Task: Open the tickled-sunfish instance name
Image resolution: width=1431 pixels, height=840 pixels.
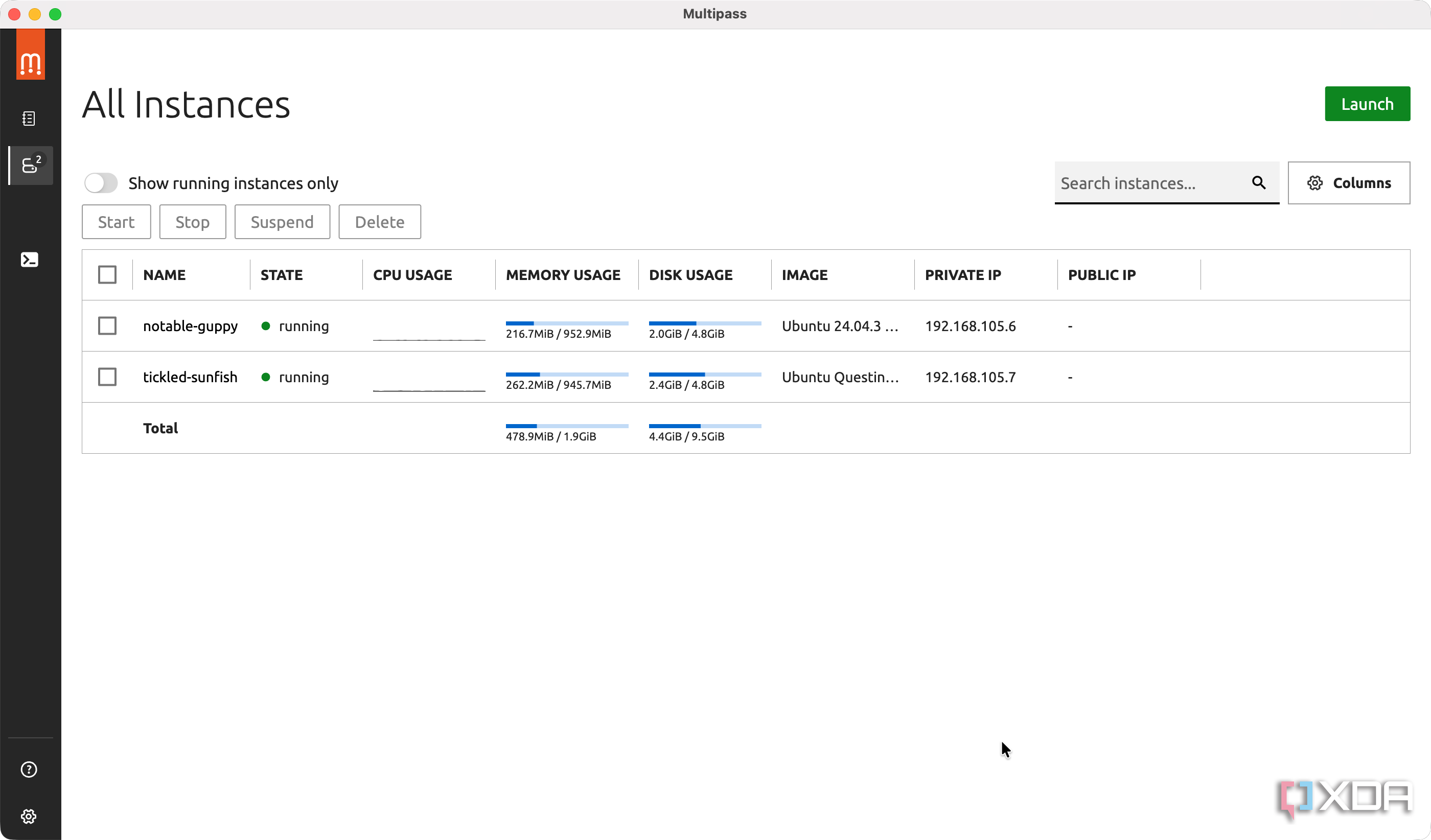Action: click(190, 378)
